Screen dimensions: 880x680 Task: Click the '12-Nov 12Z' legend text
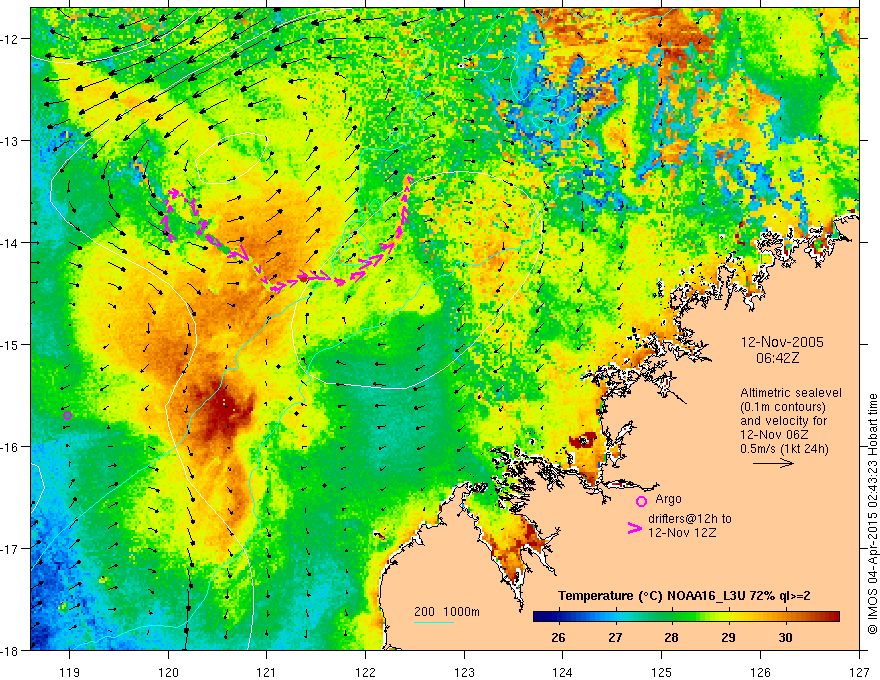pyautogui.click(x=682, y=532)
